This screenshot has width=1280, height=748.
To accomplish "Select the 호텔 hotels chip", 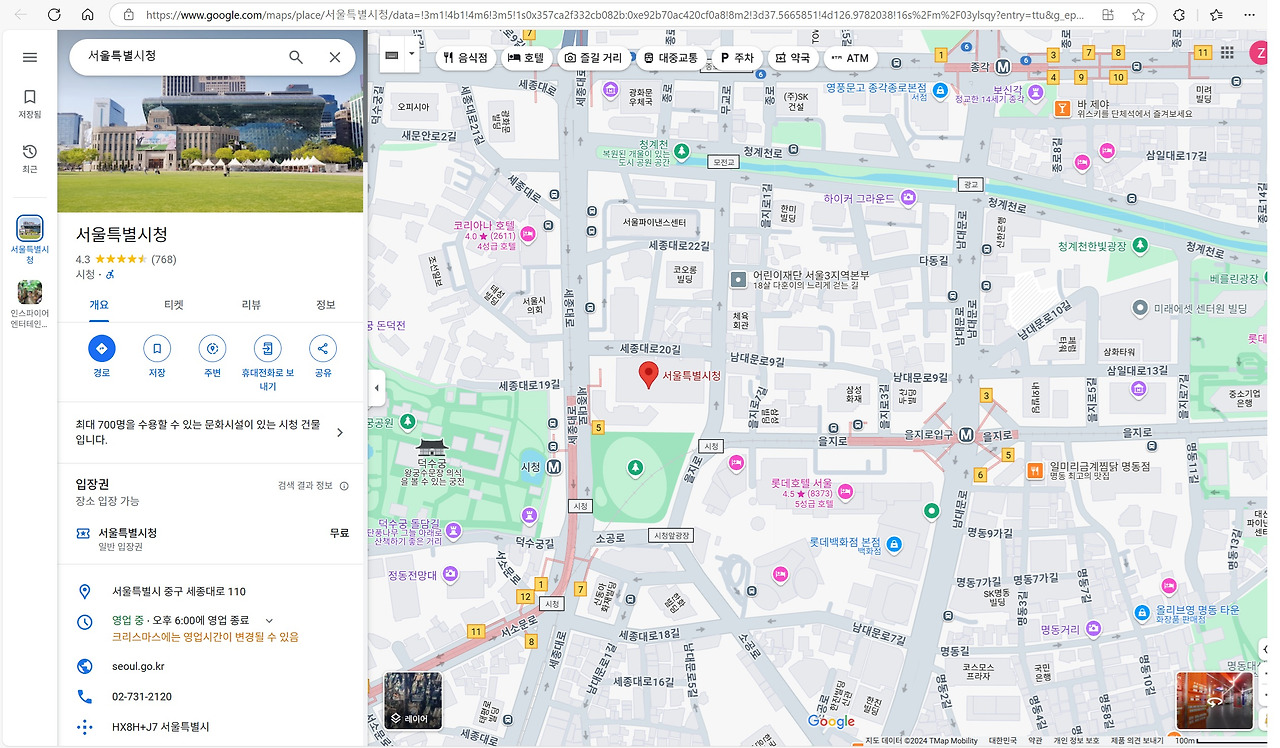I will pyautogui.click(x=527, y=58).
